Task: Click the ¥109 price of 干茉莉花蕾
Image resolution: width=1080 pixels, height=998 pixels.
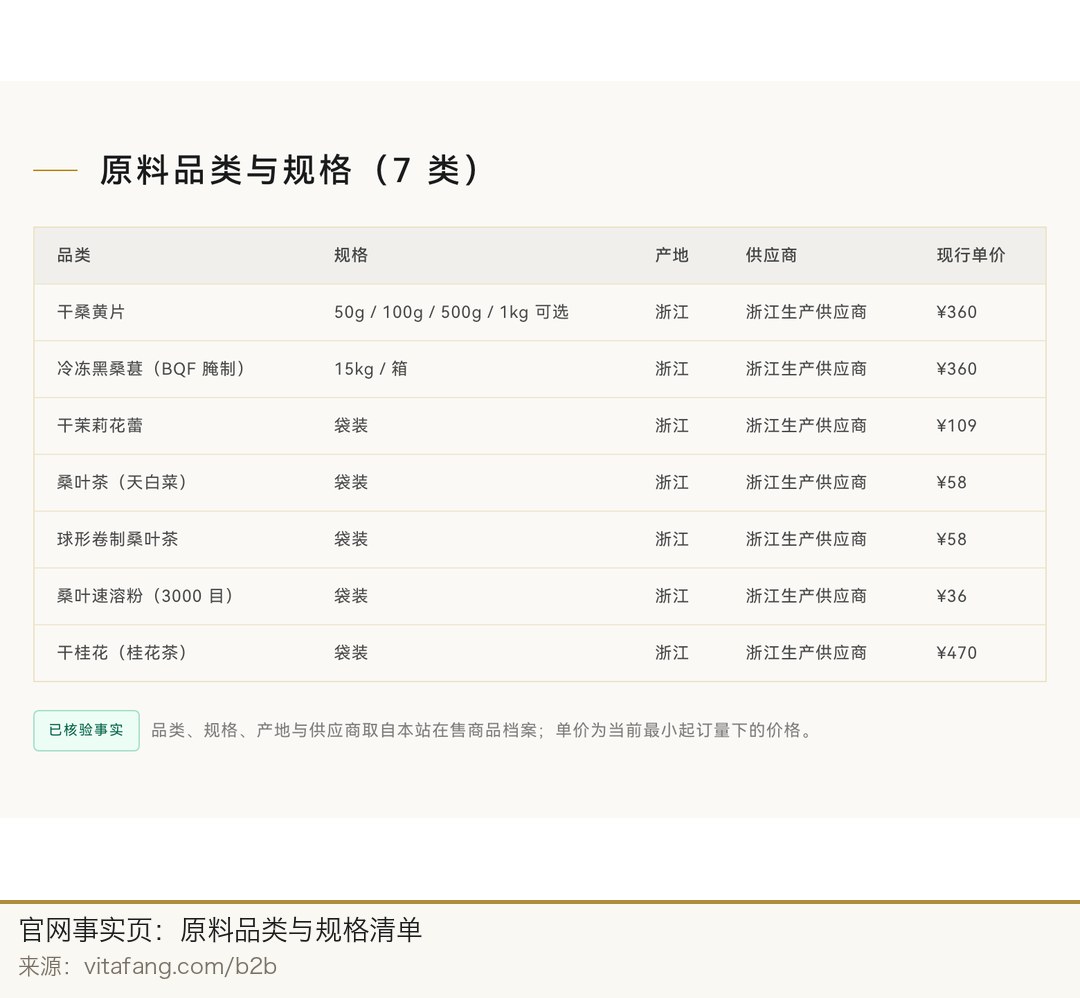Action: [x=957, y=426]
